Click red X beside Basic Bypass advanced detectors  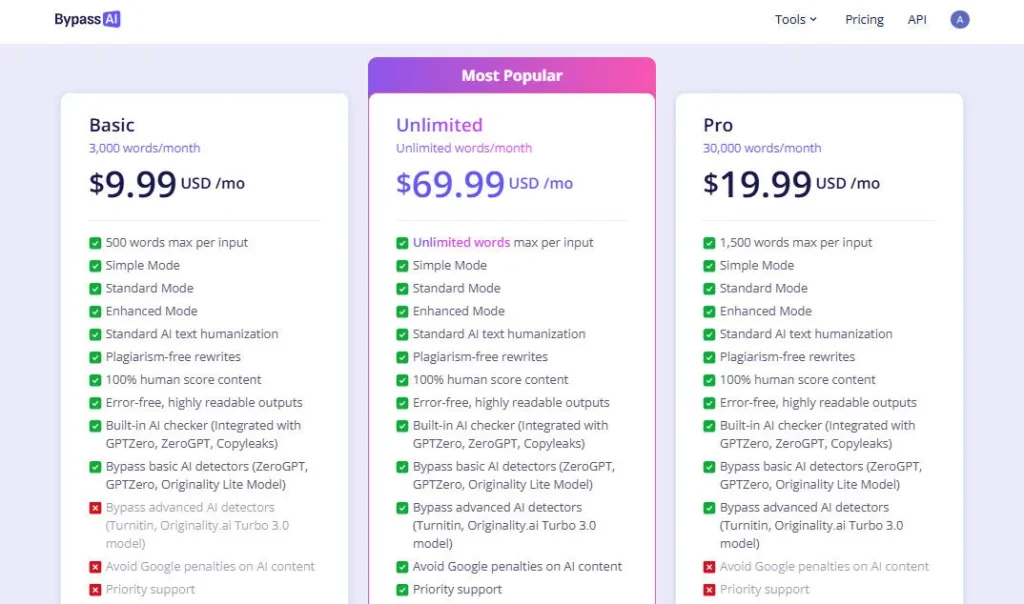pos(95,508)
